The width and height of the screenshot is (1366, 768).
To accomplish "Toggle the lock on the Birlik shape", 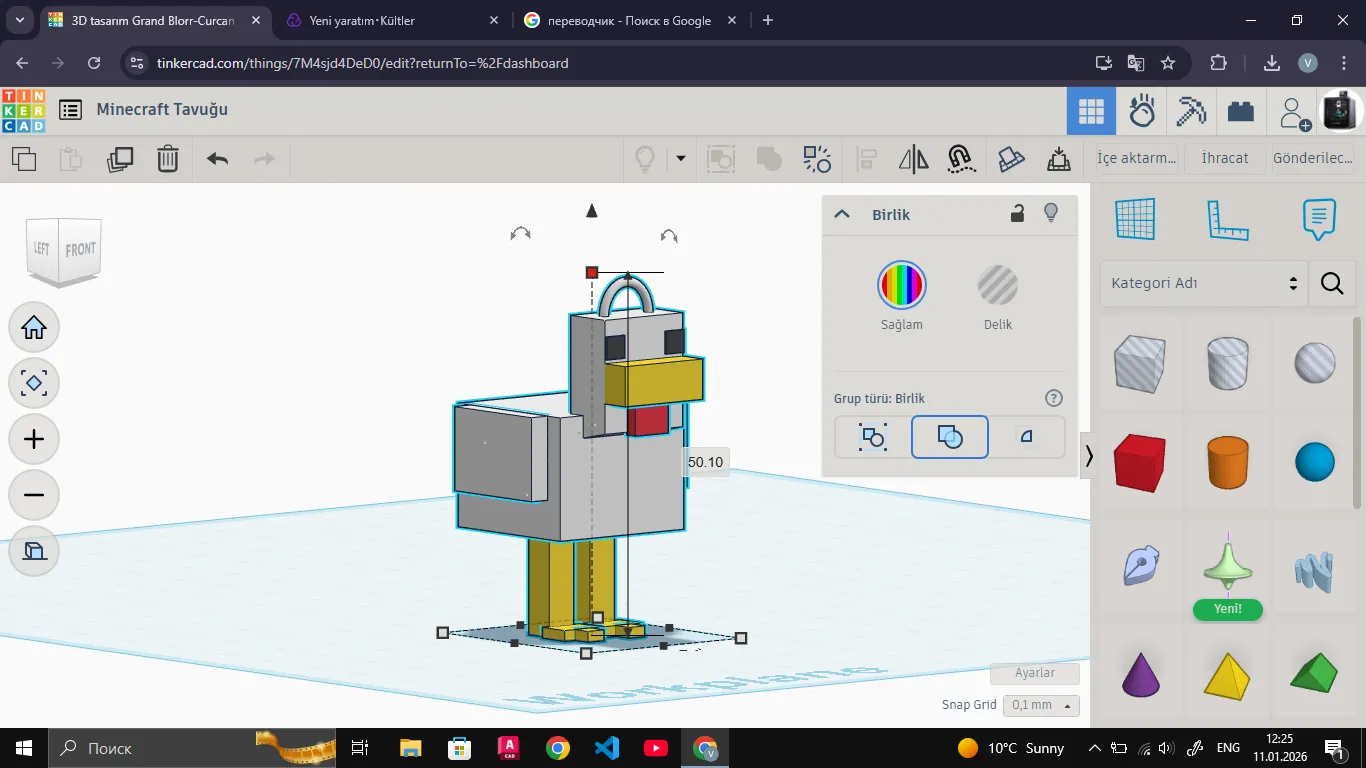I will pos(1017,213).
